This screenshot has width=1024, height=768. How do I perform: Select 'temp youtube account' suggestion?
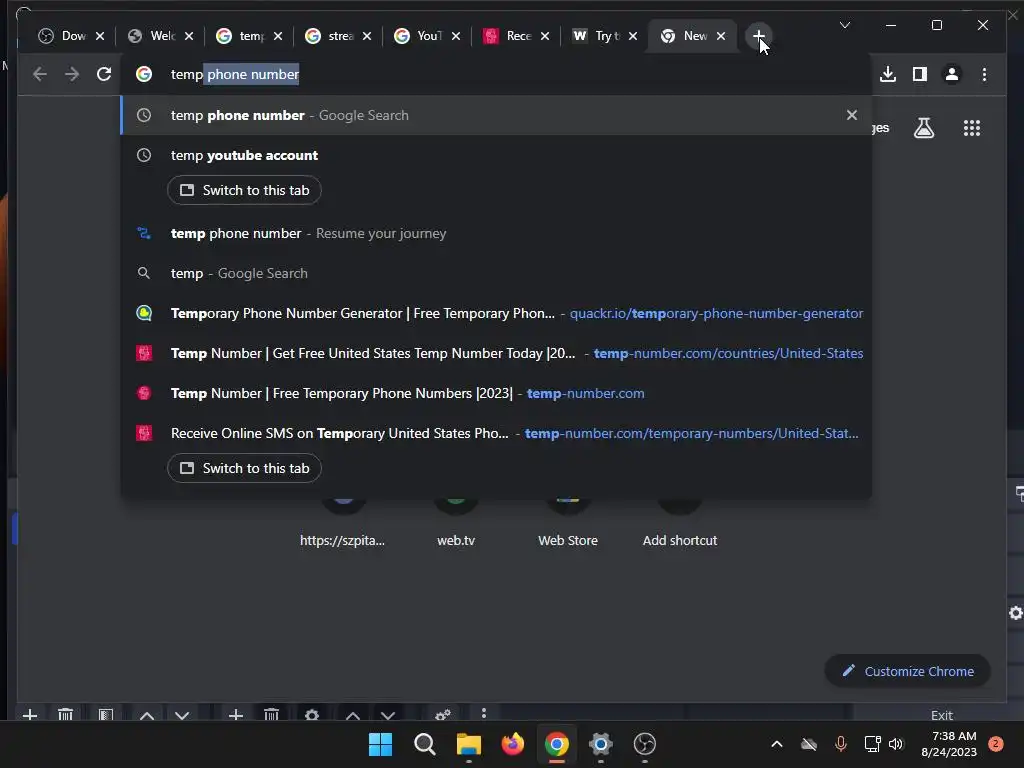496,155
